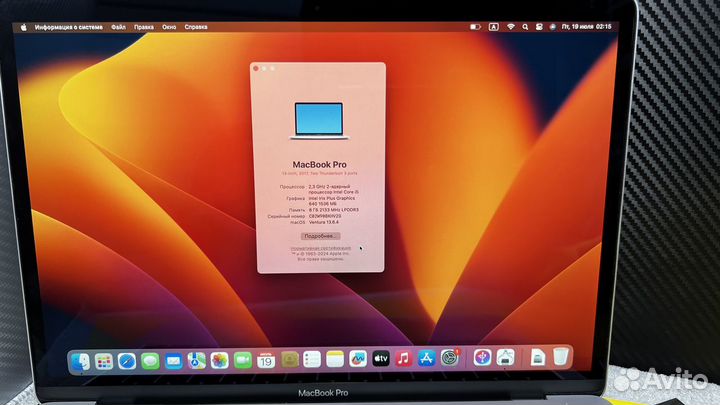Click the Память label
This screenshot has height=405, width=720.
click(x=297, y=210)
